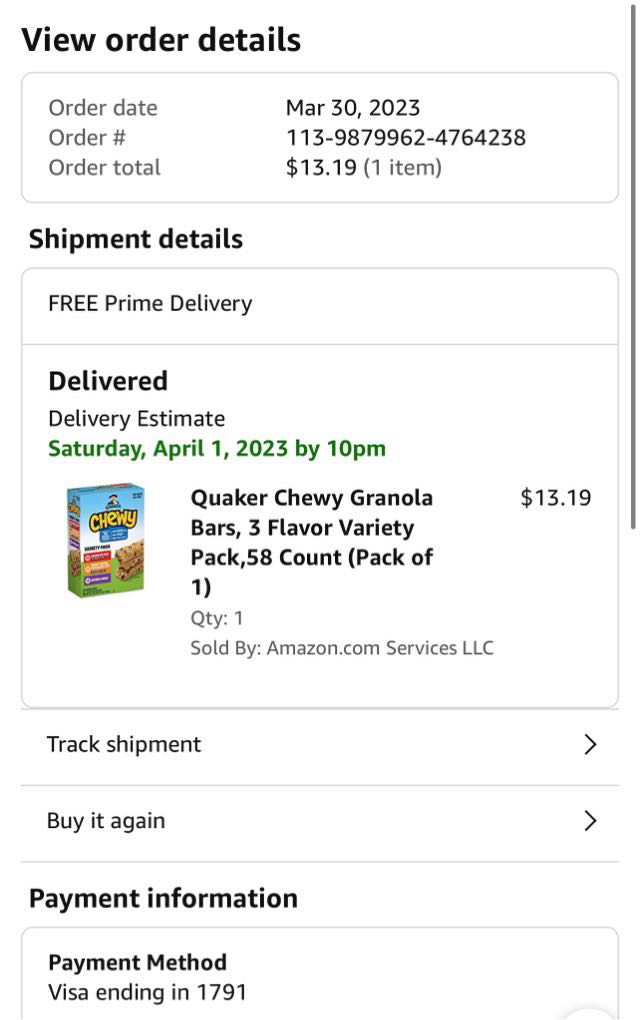Open the Quaker Chewy Granola Bars product title

pyautogui.click(x=312, y=541)
